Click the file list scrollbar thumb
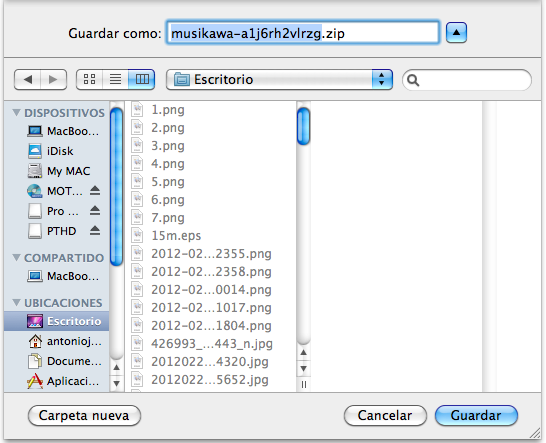The height and width of the screenshot is (443, 546). [x=303, y=126]
